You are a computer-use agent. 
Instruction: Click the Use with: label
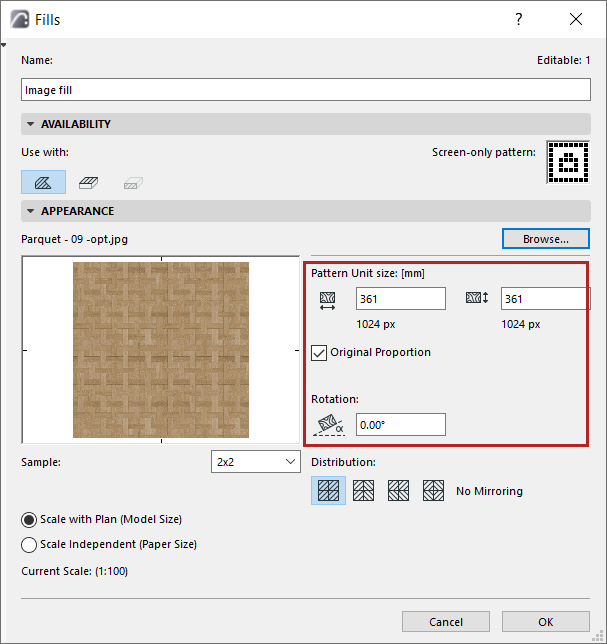pyautogui.click(x=45, y=152)
